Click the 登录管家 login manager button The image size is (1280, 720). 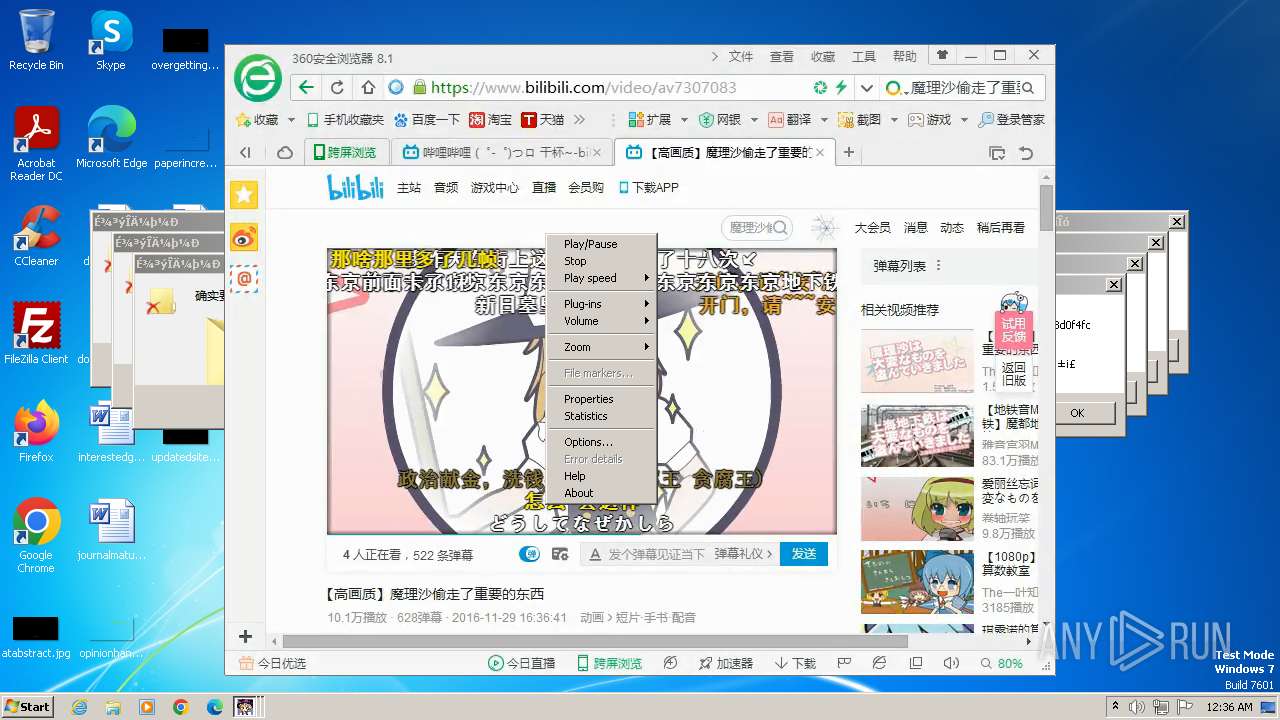[x=1011, y=119]
